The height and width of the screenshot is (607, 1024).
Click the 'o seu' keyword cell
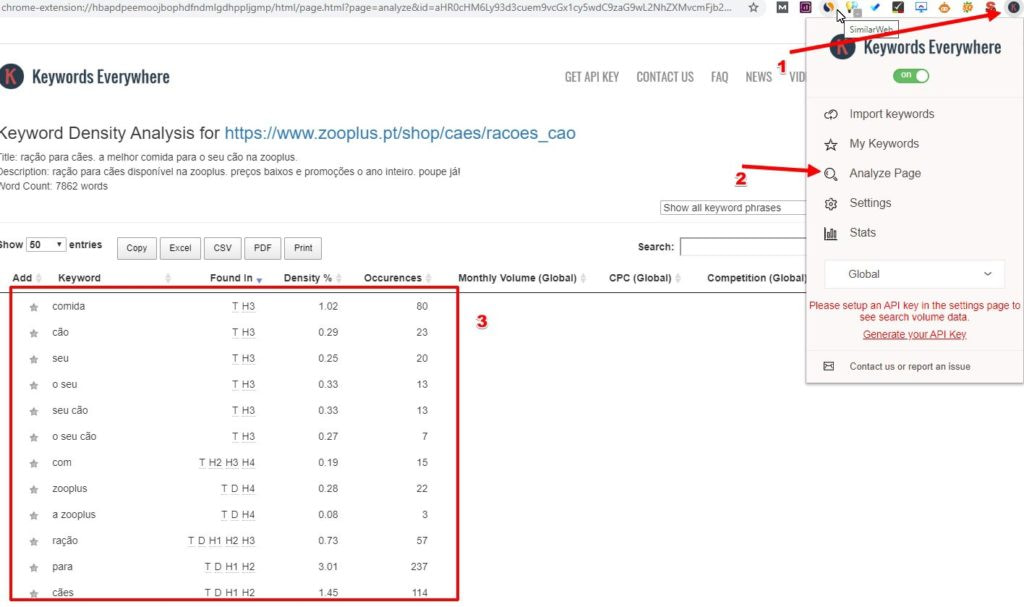click(65, 385)
